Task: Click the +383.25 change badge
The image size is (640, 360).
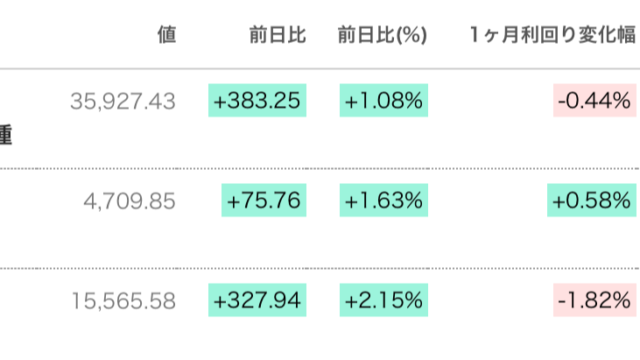Action: pos(257,100)
